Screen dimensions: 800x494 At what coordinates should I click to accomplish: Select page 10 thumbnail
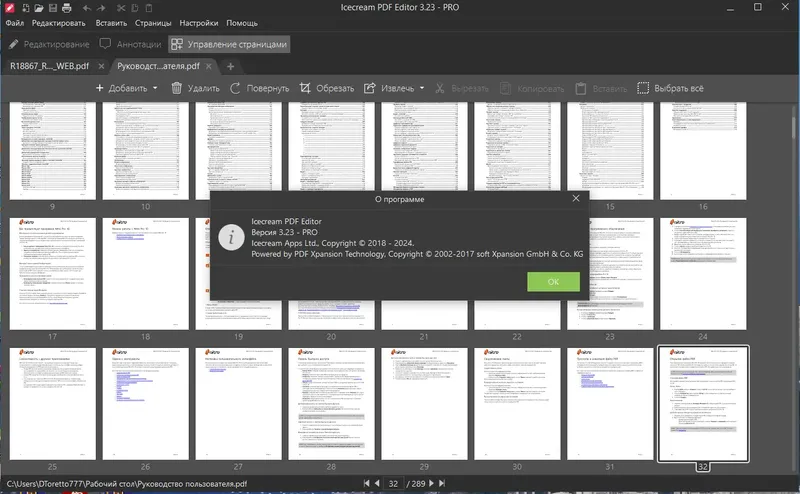pyautogui.click(x=145, y=151)
